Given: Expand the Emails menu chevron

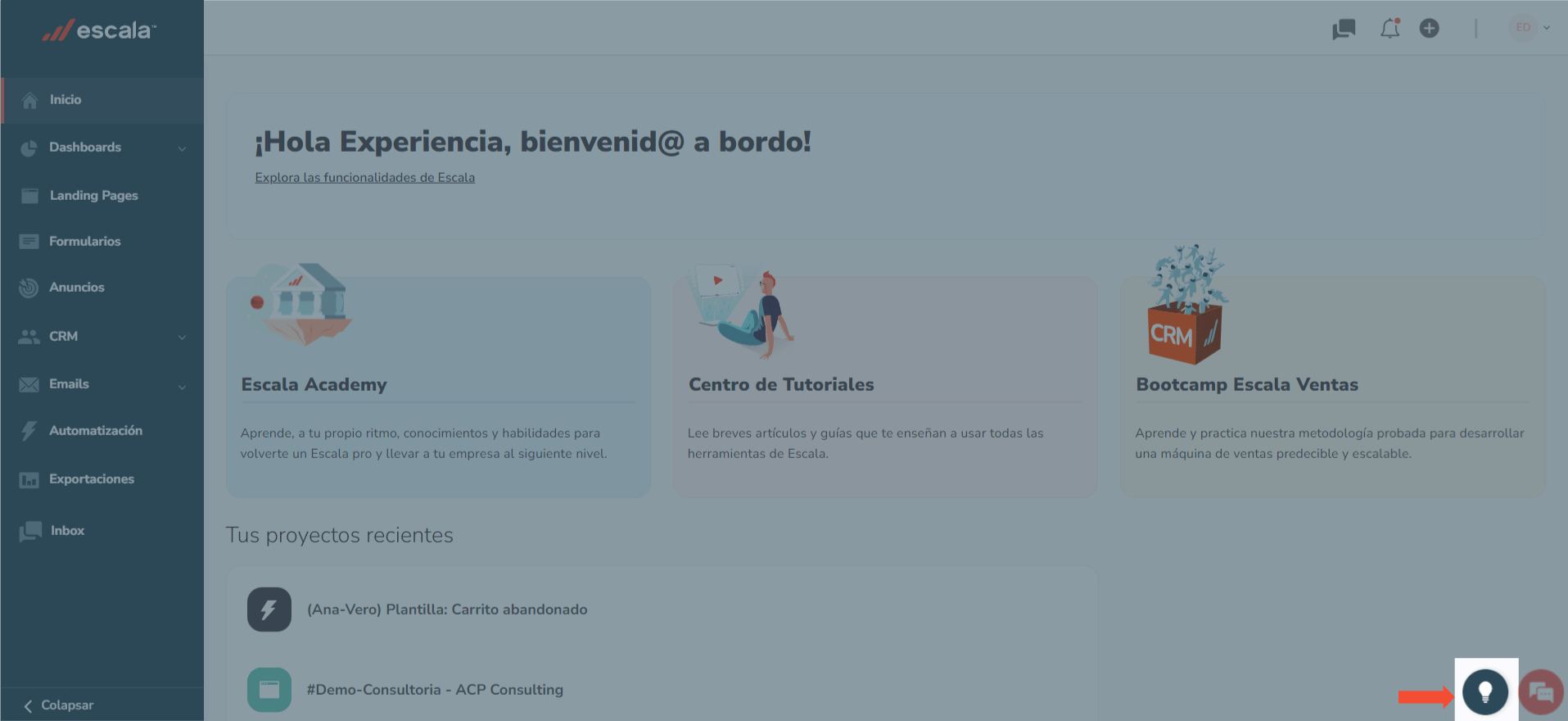Looking at the screenshot, I should [x=182, y=386].
